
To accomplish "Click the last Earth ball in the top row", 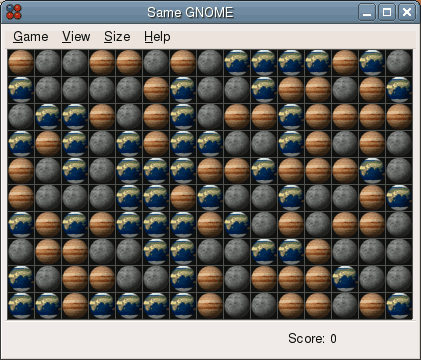I will point(372,63).
